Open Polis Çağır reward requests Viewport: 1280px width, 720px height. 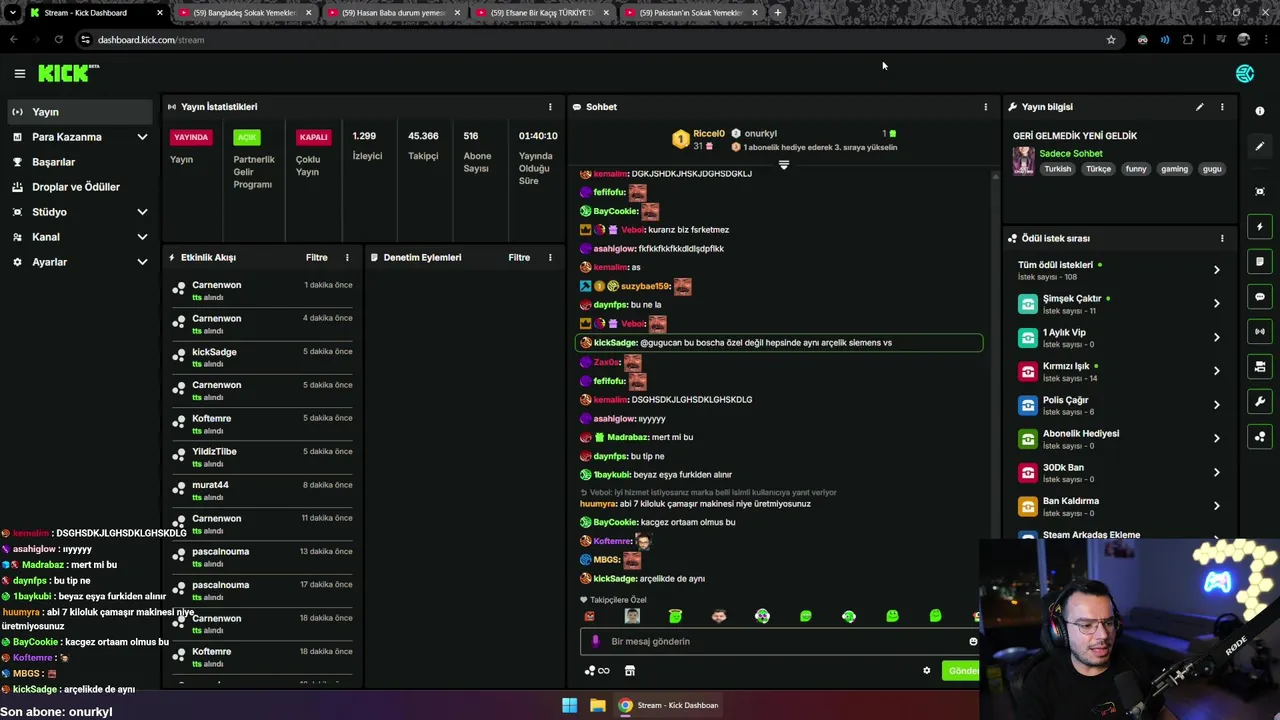1118,405
